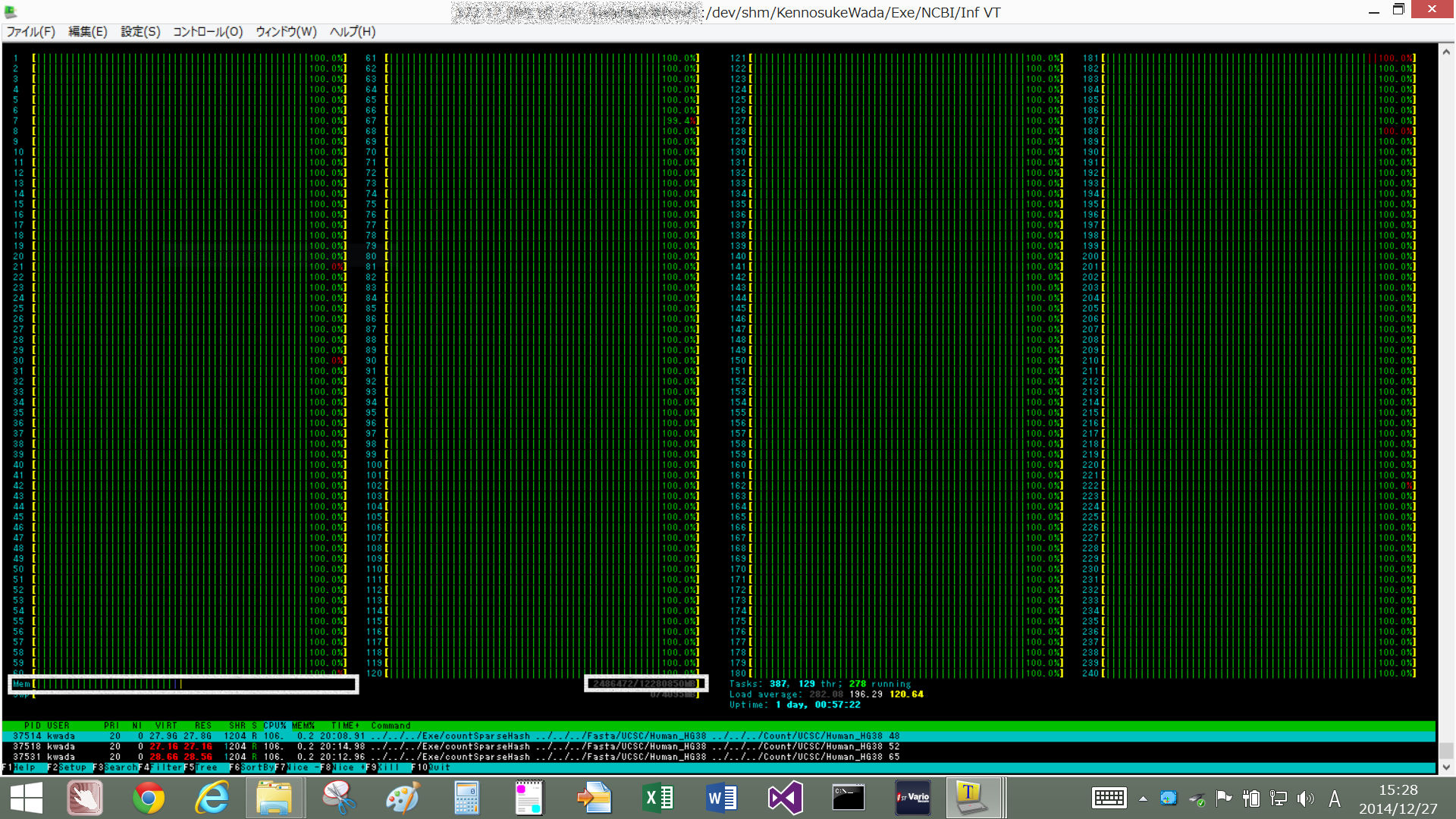Open the 設定(S) menu
This screenshot has width=1456, height=819.
tap(140, 32)
